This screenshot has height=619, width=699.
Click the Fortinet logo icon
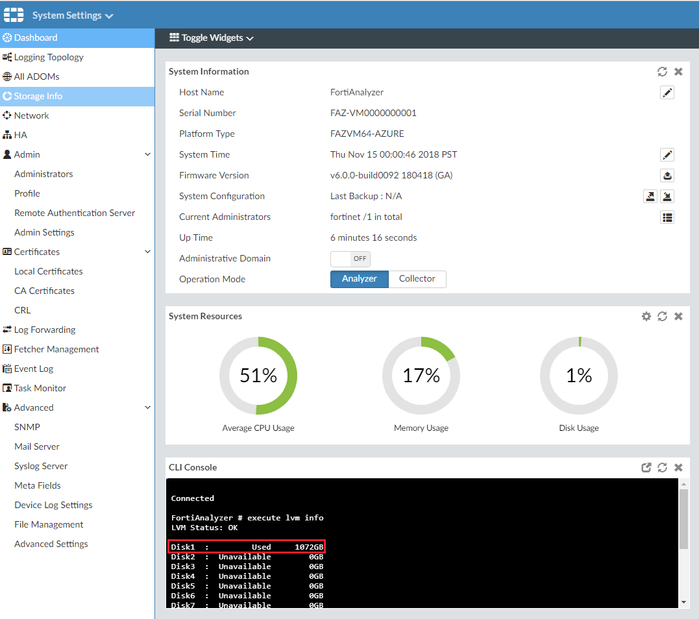14,15
